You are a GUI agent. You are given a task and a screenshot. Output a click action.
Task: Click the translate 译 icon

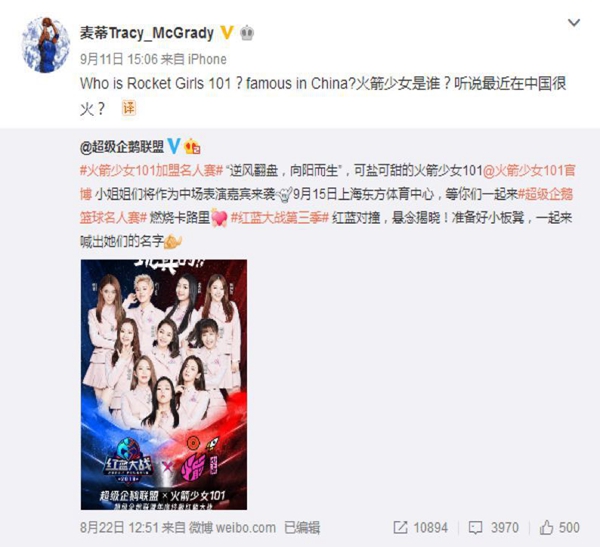(x=129, y=108)
